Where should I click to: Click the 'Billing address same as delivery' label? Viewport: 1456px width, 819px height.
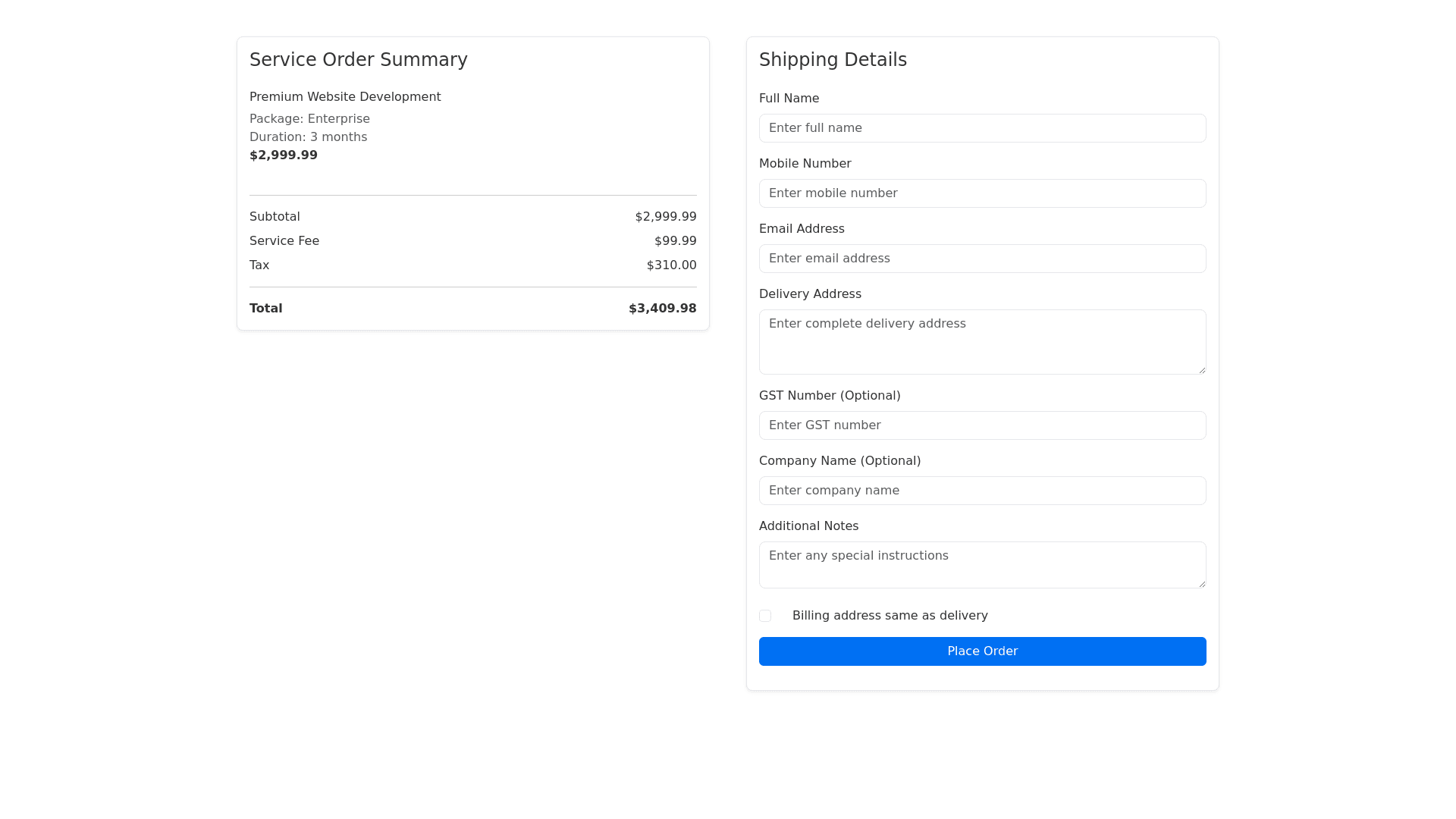[890, 616]
